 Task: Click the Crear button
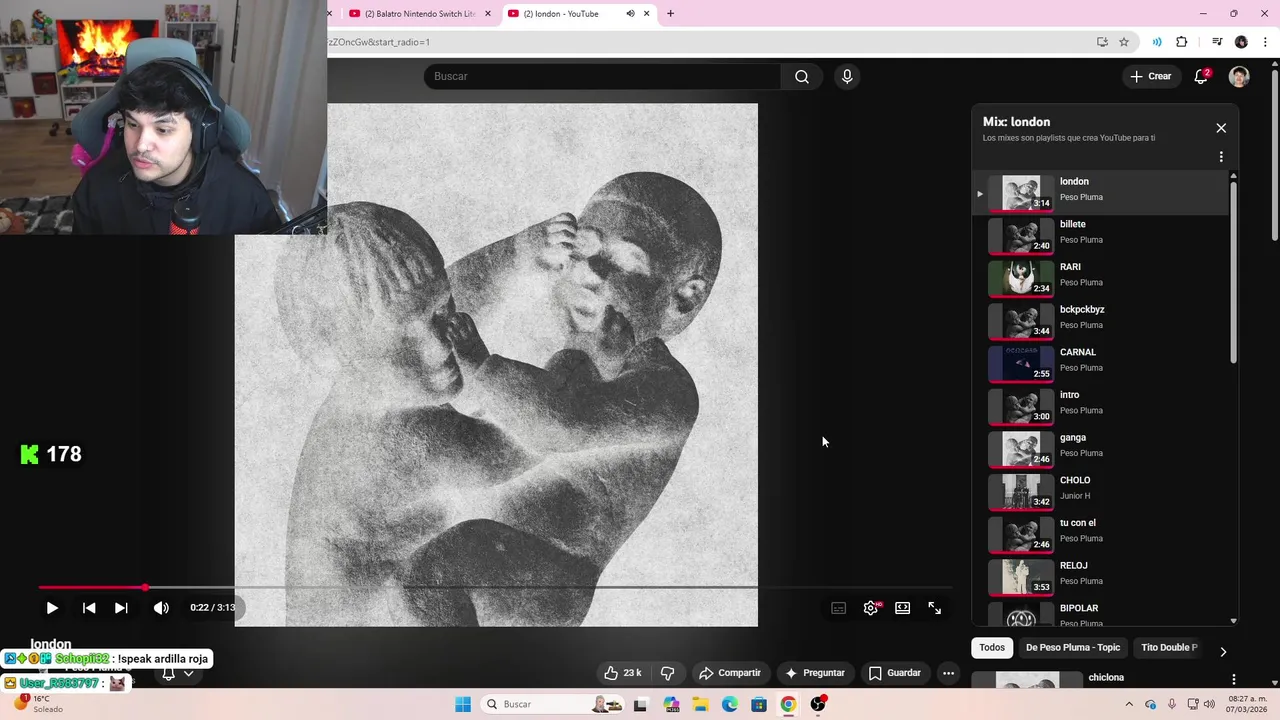(1150, 77)
